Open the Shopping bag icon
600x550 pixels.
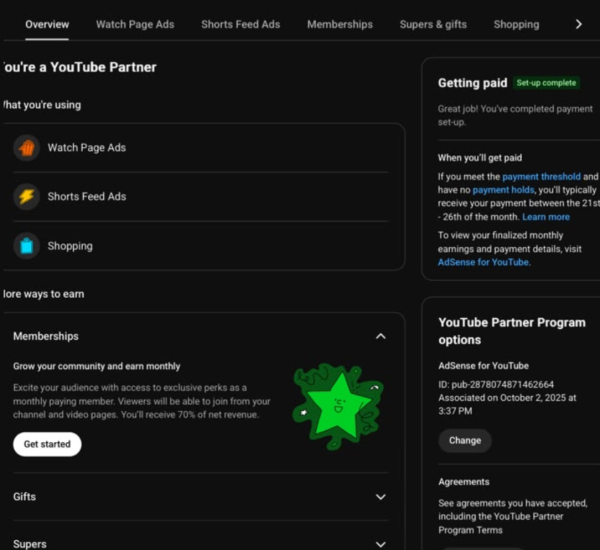[x=26, y=246]
